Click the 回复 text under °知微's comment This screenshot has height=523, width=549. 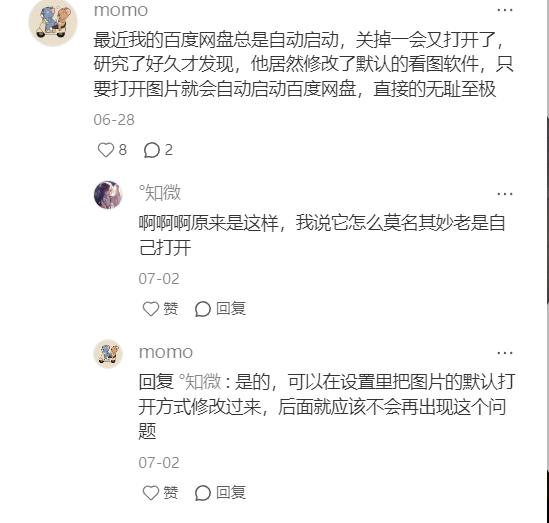[231, 308]
